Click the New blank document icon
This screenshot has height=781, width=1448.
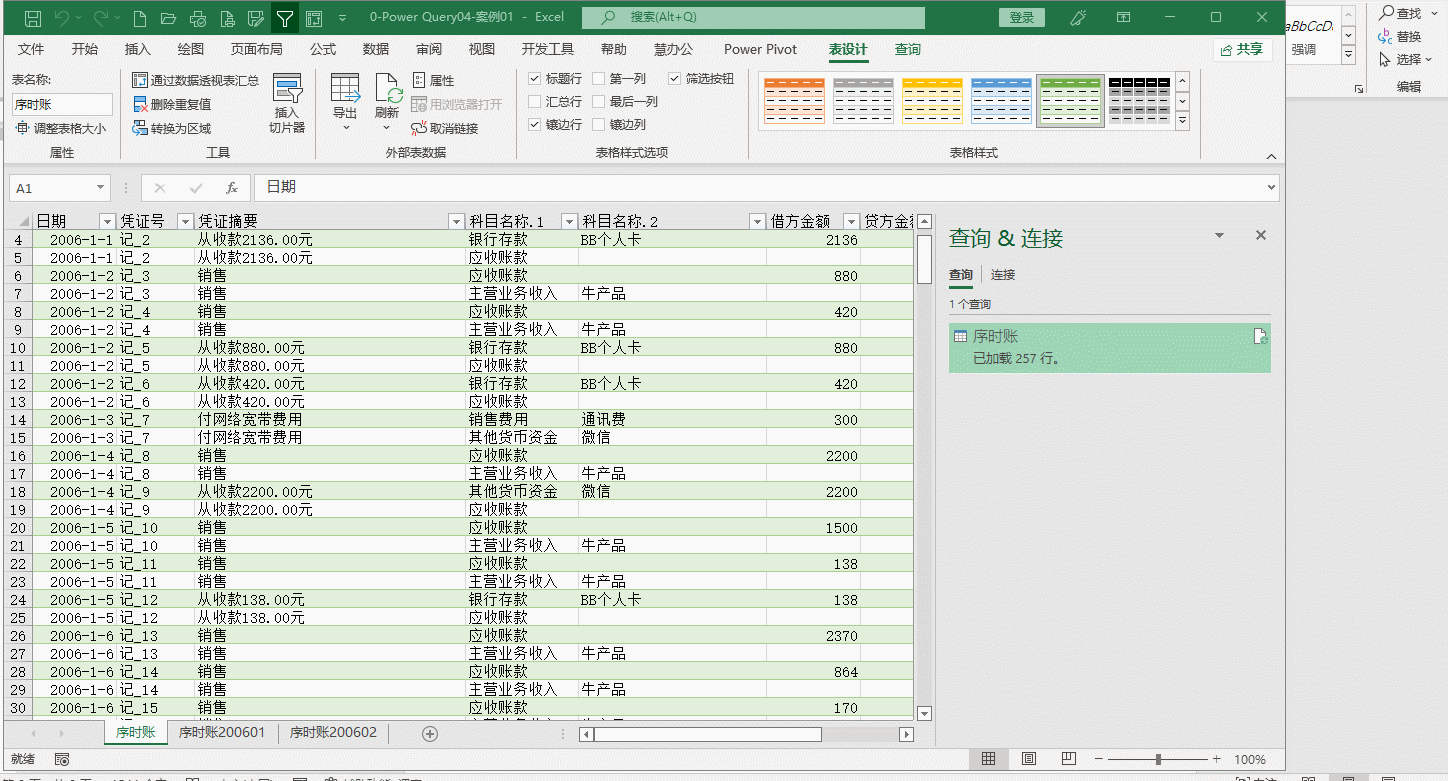(139, 18)
